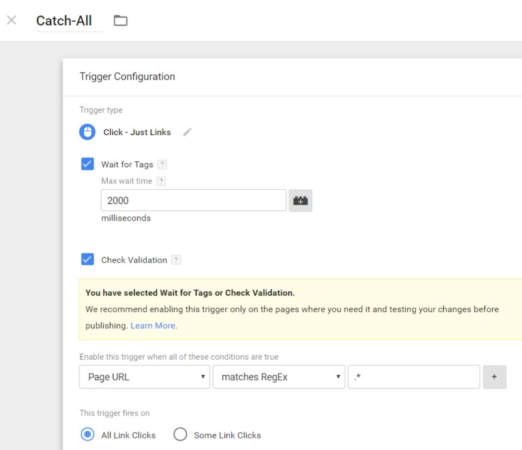522x450 pixels.
Task: Open the folder icon next to Catch-All
Action: pos(120,21)
